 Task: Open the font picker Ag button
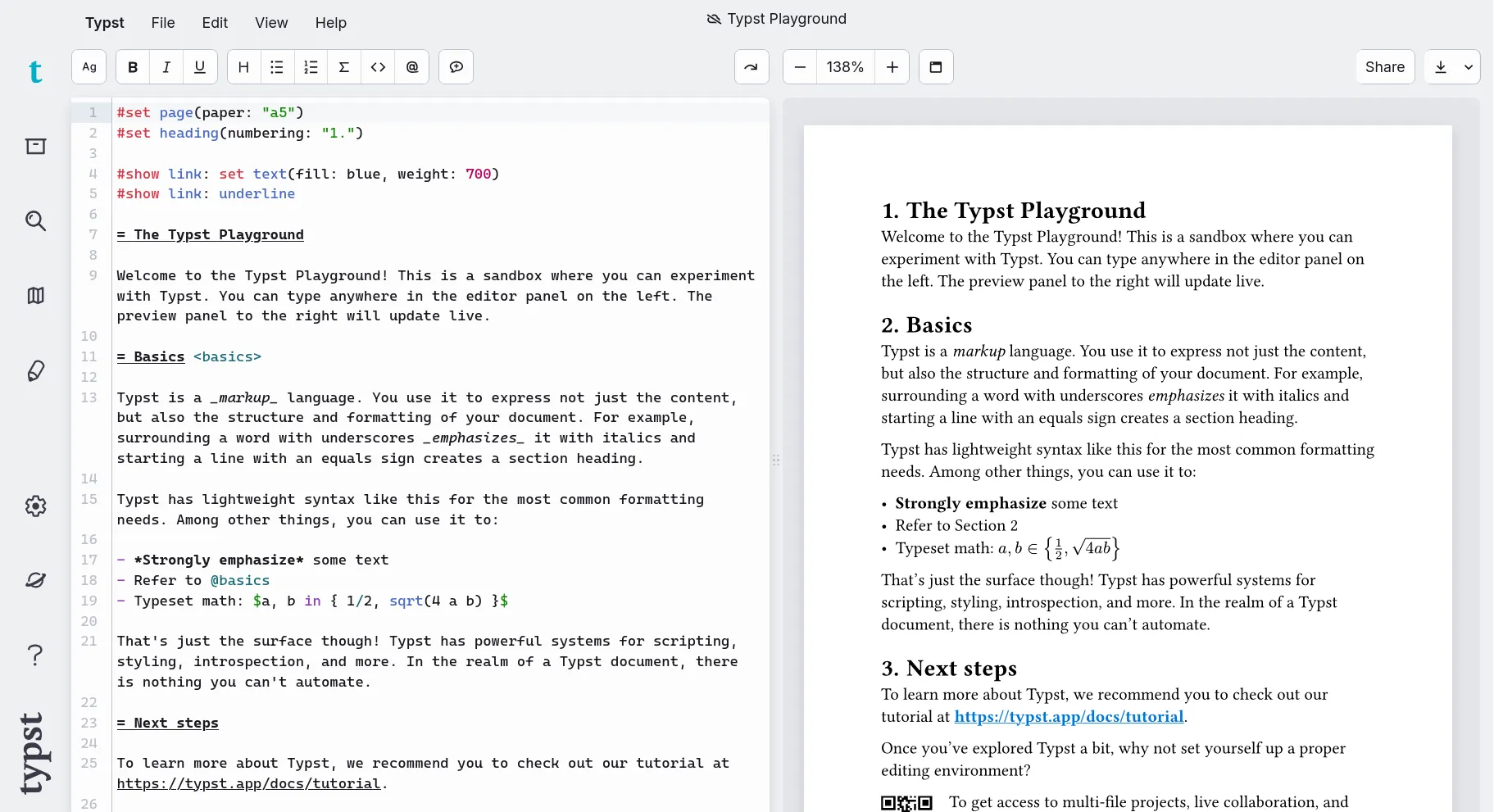point(89,67)
